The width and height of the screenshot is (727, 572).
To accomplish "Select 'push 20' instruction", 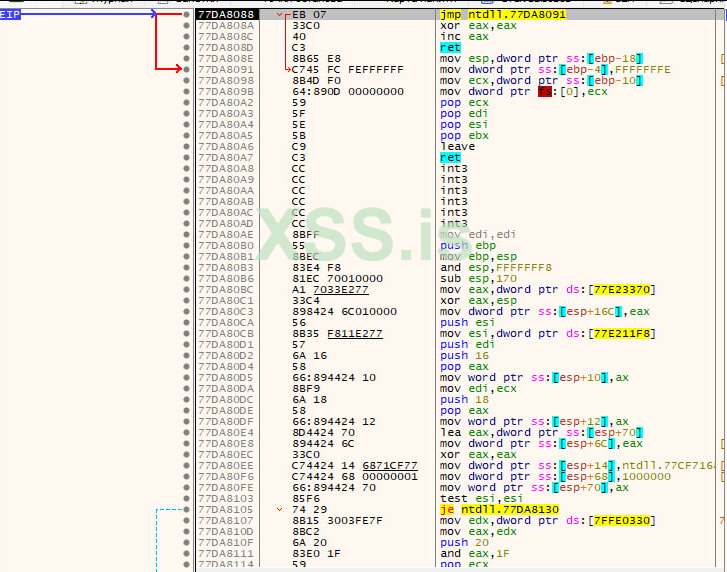I will pyautogui.click(x=464, y=542).
